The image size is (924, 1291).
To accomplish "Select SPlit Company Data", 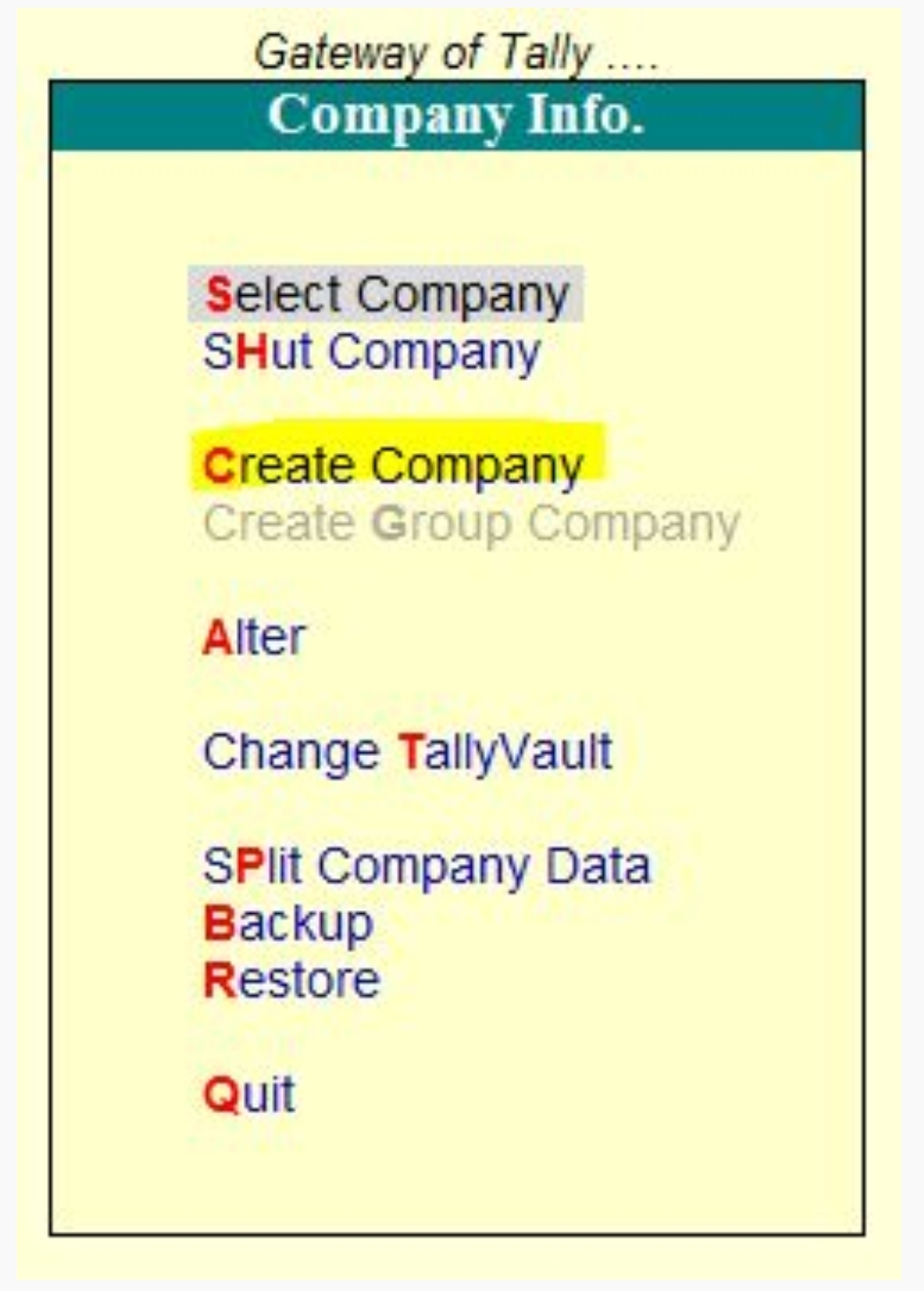I will 428,868.
